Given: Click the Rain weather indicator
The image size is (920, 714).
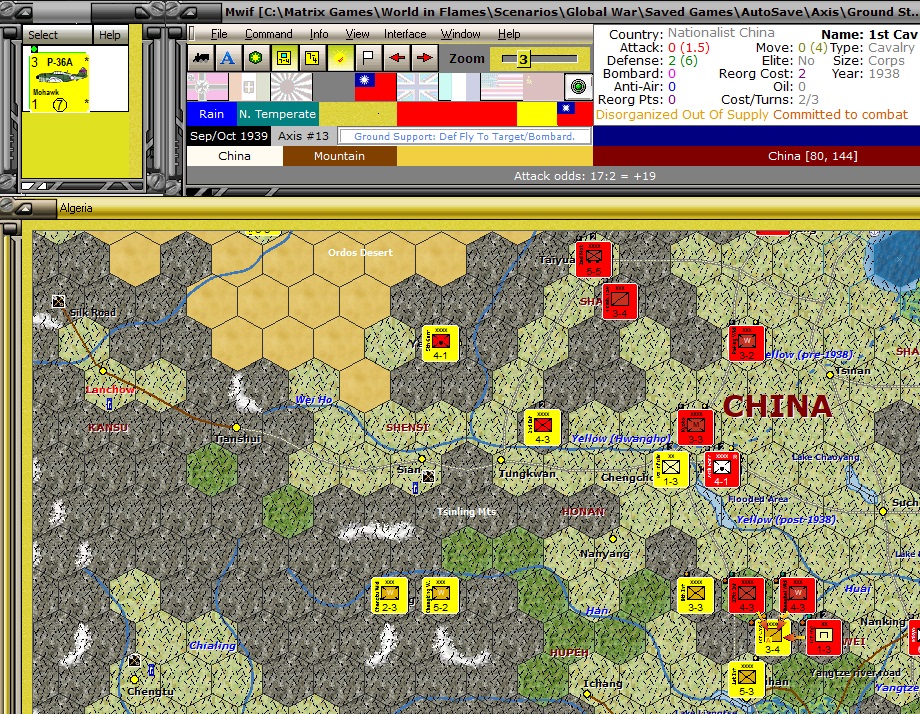Looking at the screenshot, I should 211,114.
